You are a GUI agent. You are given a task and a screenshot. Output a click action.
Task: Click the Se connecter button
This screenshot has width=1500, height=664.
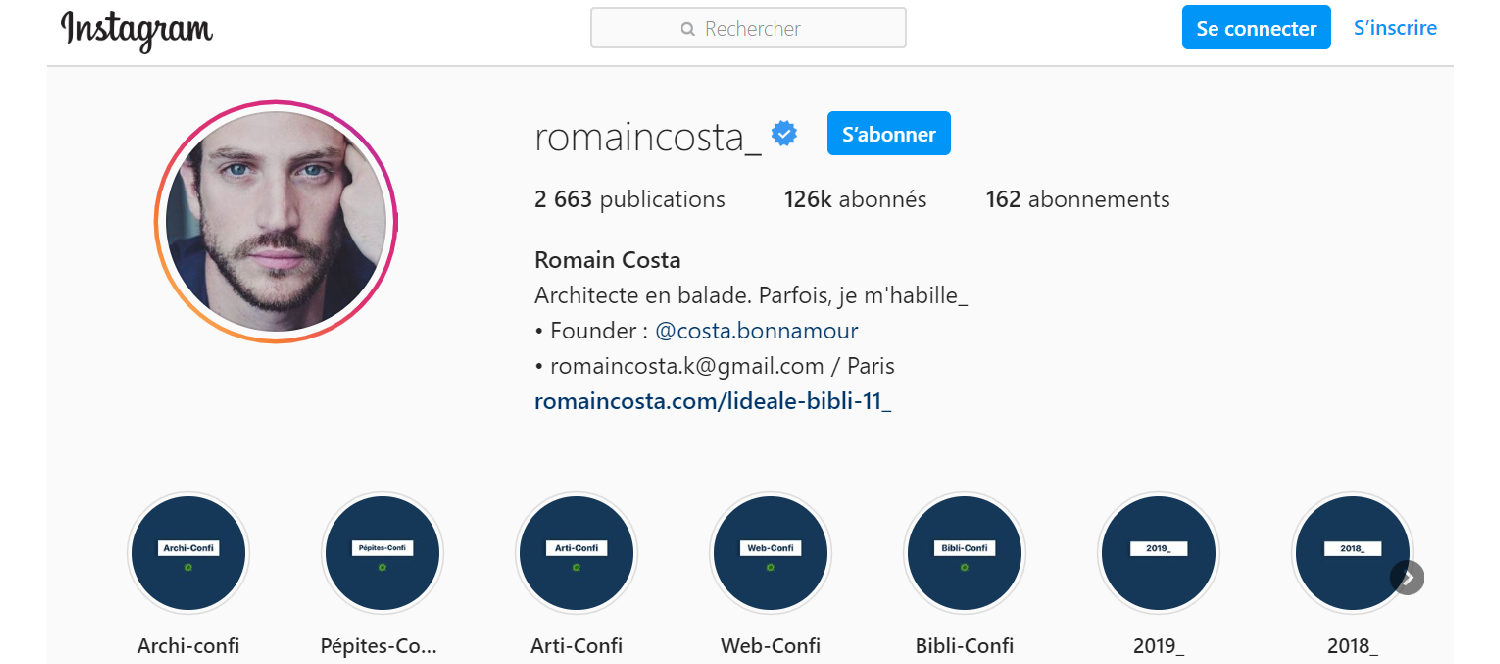click(1256, 28)
